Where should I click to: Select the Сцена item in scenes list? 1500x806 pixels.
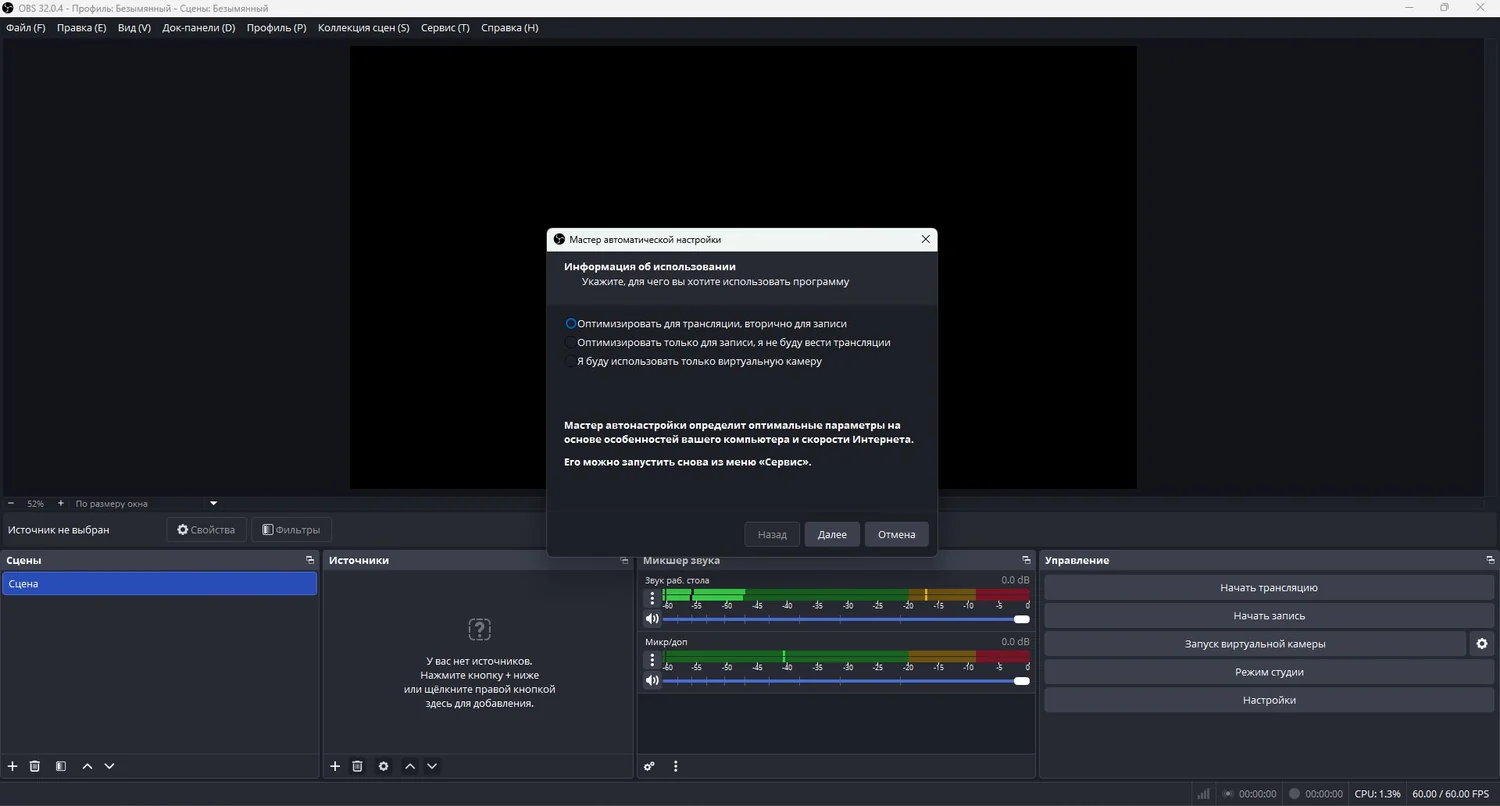[159, 584]
